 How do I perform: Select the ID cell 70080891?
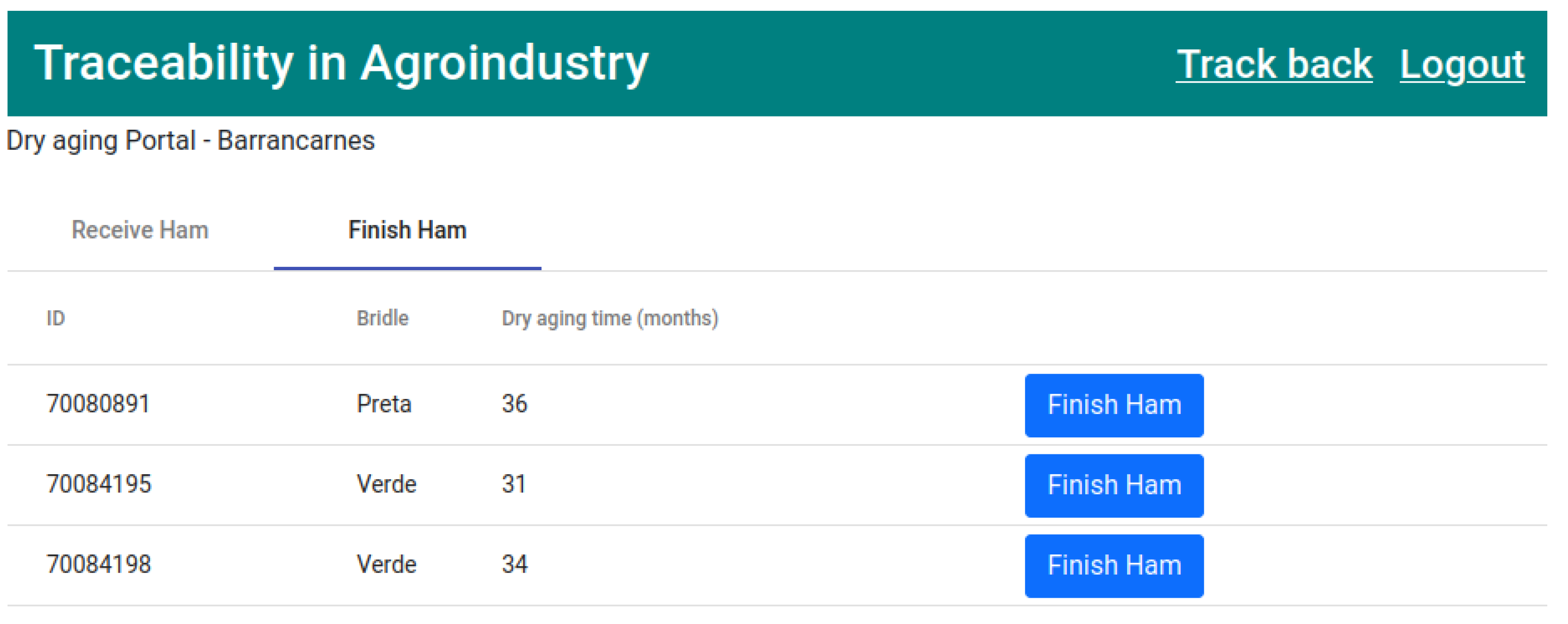(x=98, y=404)
